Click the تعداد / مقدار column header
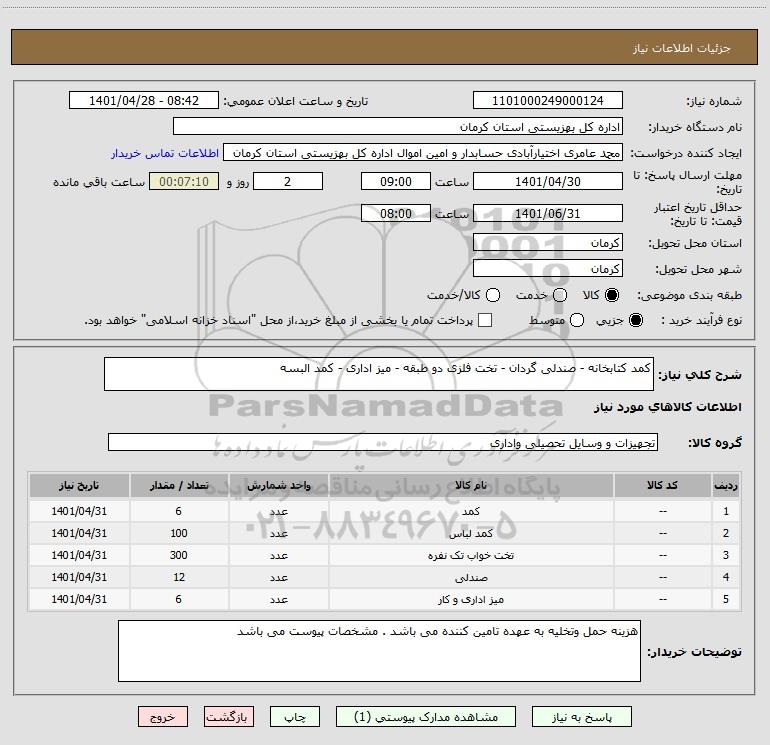The height and width of the screenshot is (745, 770). point(179,485)
